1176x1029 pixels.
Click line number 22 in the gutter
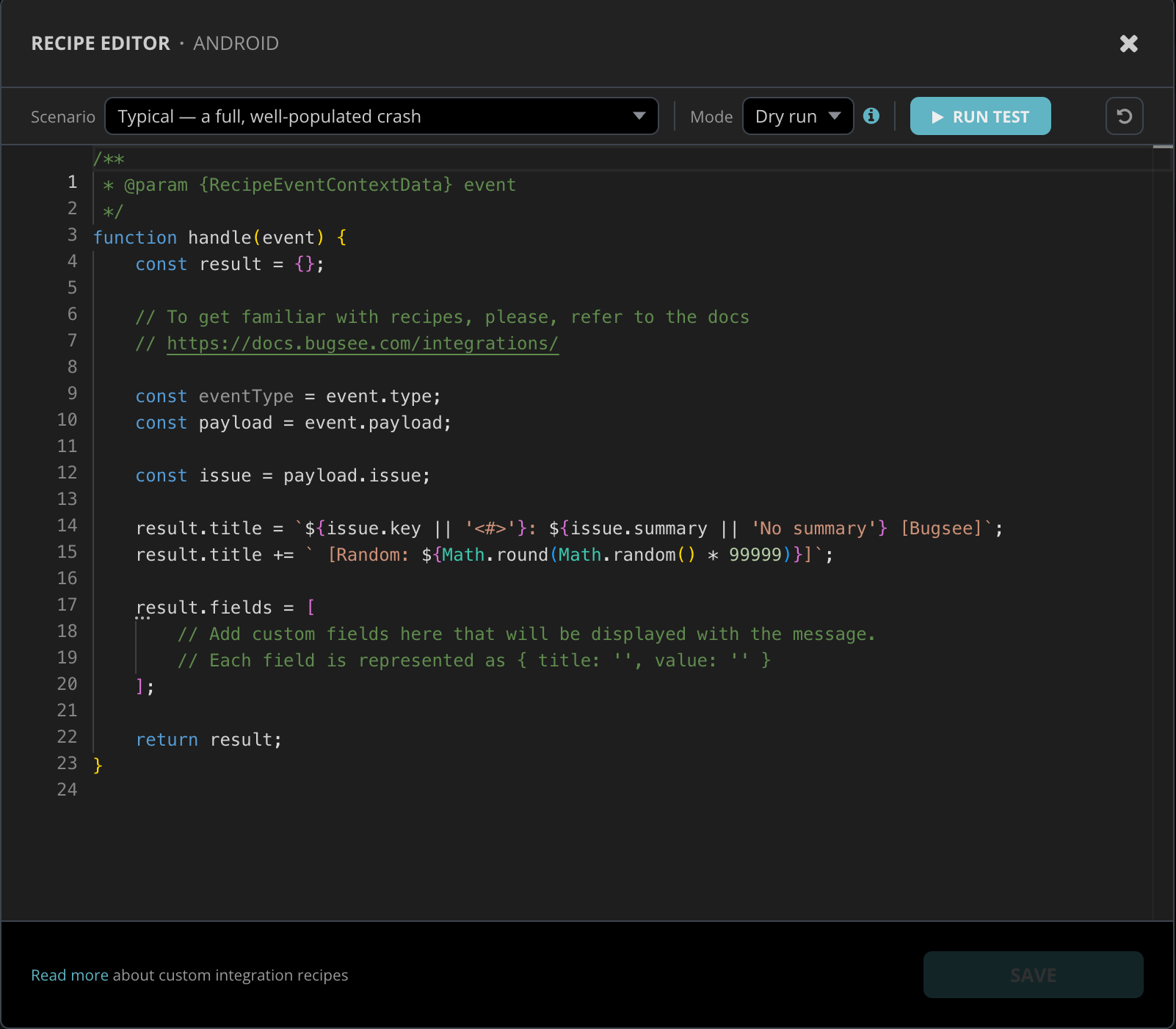67,737
